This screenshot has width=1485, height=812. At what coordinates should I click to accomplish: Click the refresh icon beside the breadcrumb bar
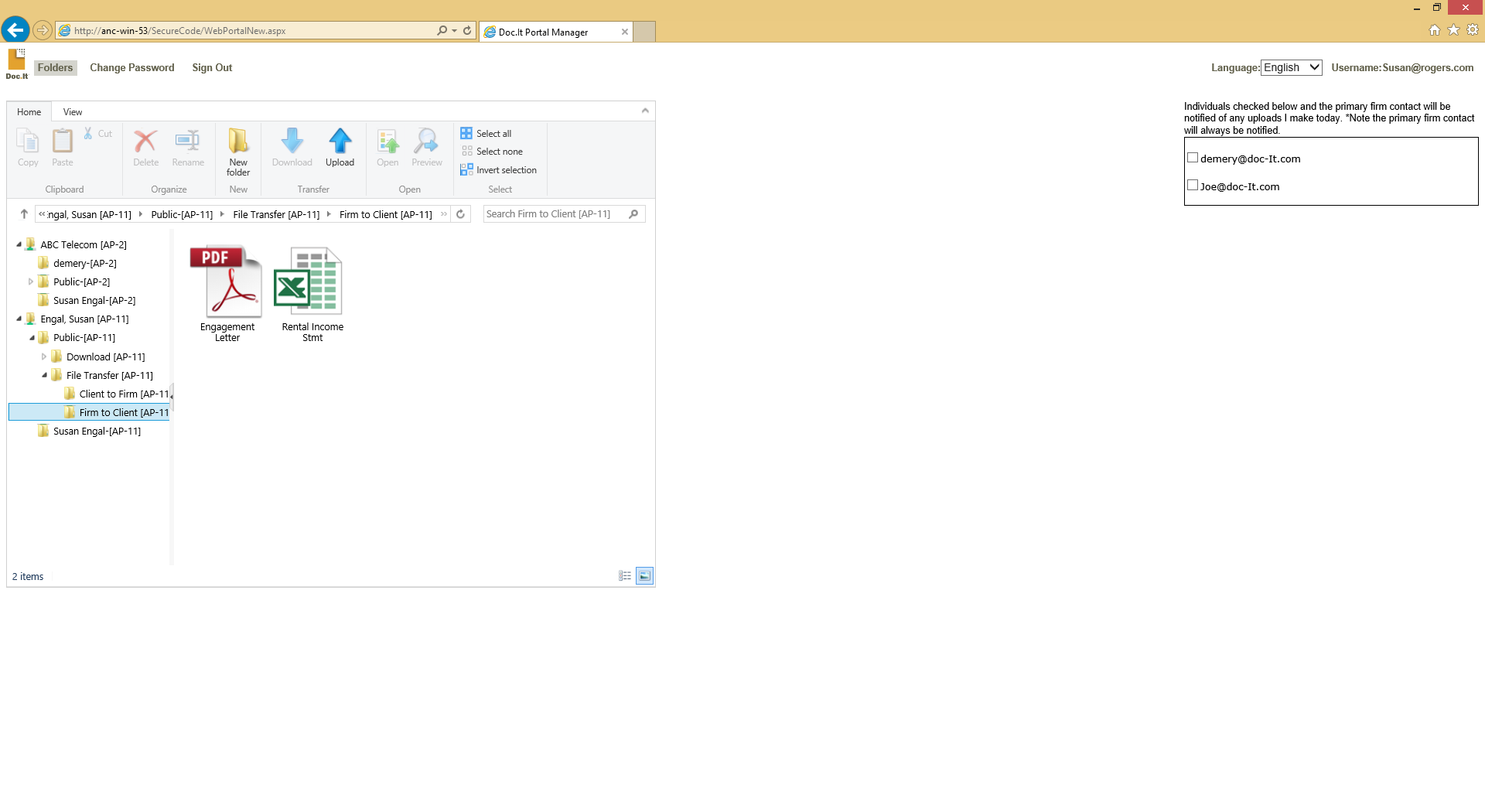pos(460,214)
